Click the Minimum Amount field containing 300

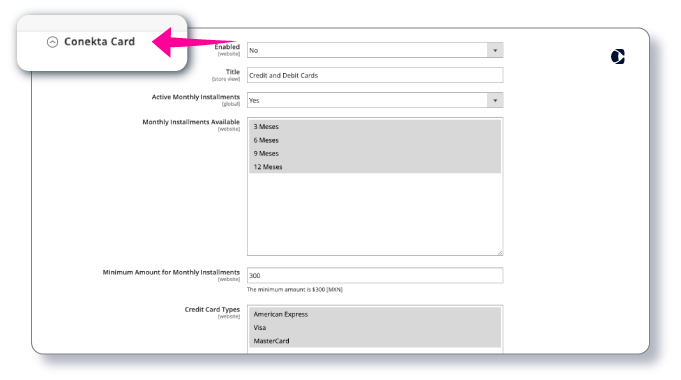click(x=375, y=275)
